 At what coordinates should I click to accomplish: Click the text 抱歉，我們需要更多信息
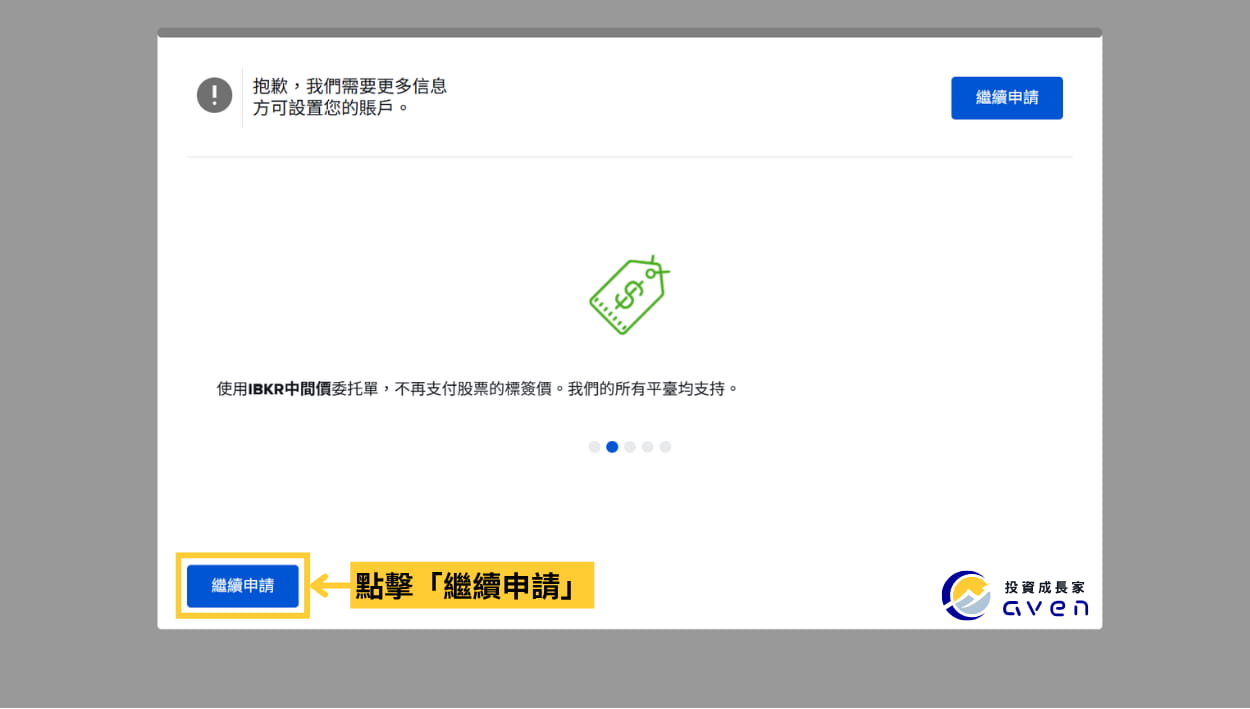(x=350, y=87)
